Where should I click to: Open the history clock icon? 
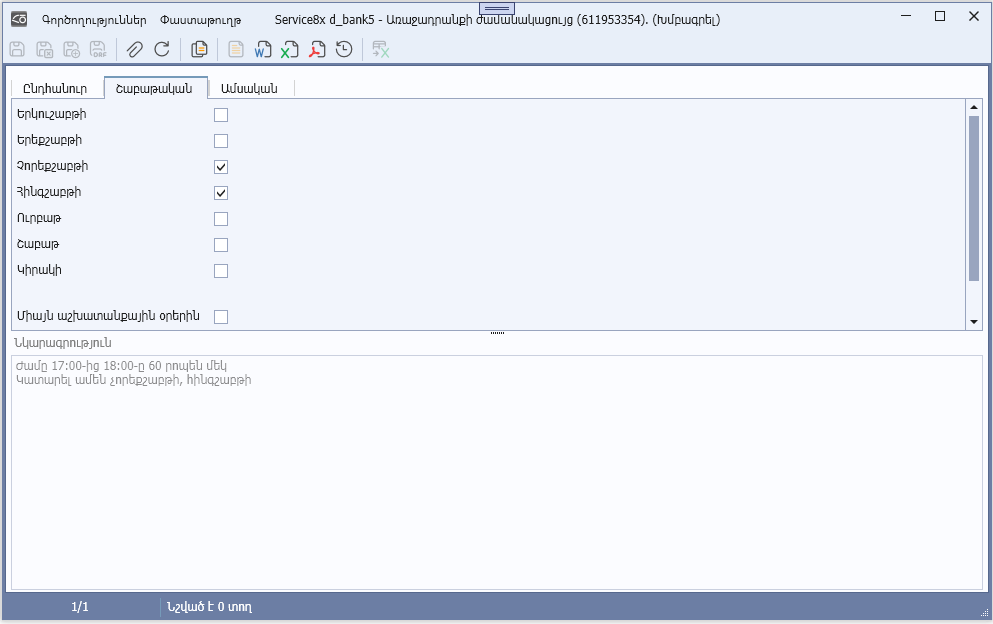344,49
